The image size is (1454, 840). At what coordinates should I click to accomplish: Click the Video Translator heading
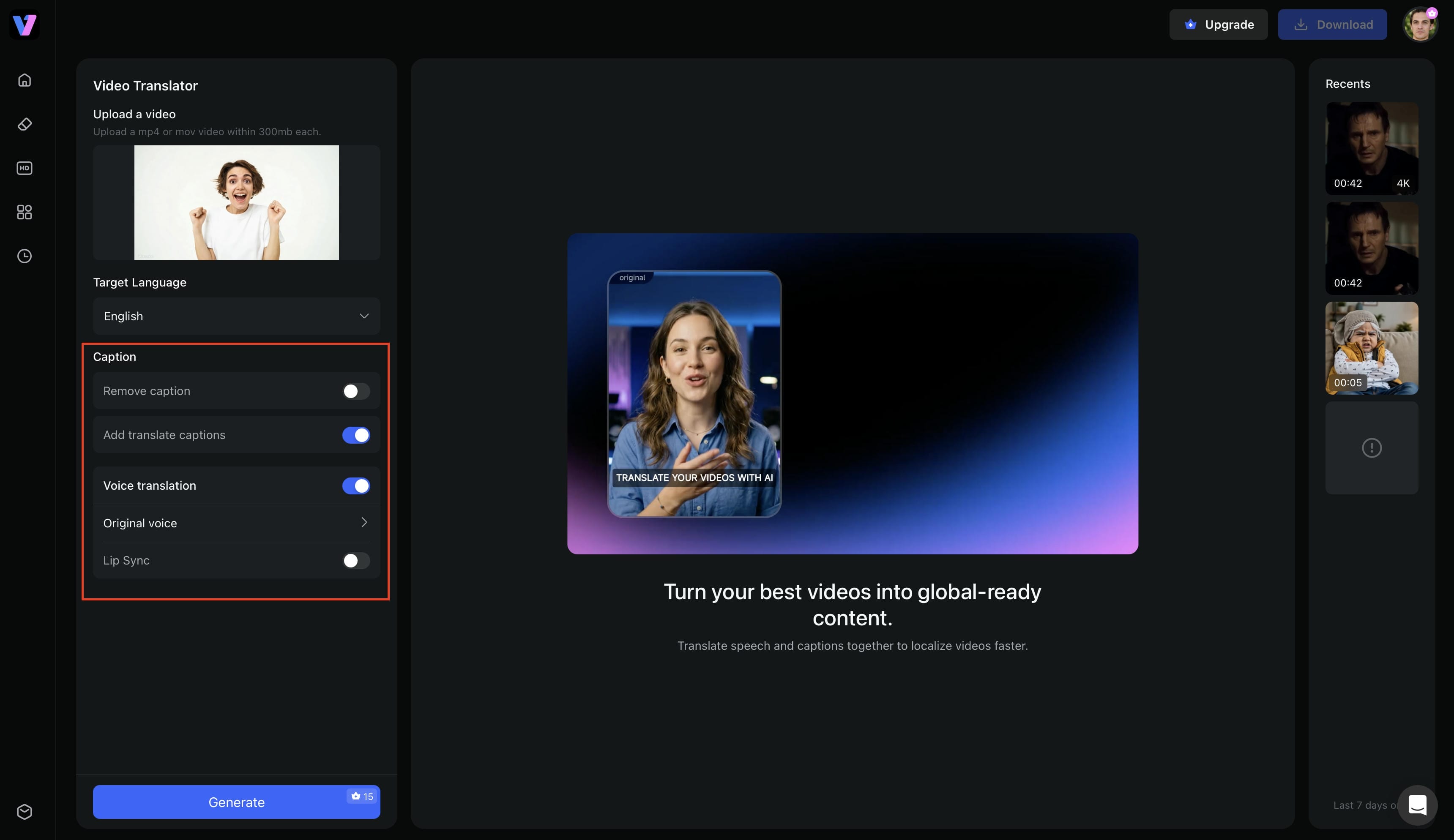pos(145,85)
